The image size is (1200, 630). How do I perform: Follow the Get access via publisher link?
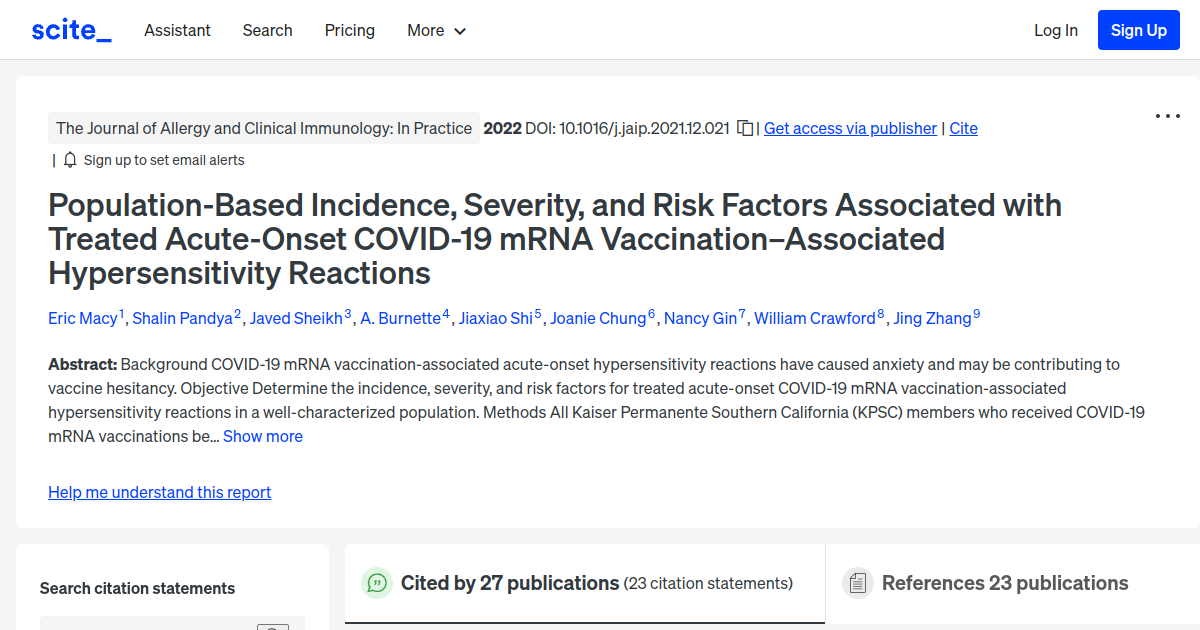point(849,128)
